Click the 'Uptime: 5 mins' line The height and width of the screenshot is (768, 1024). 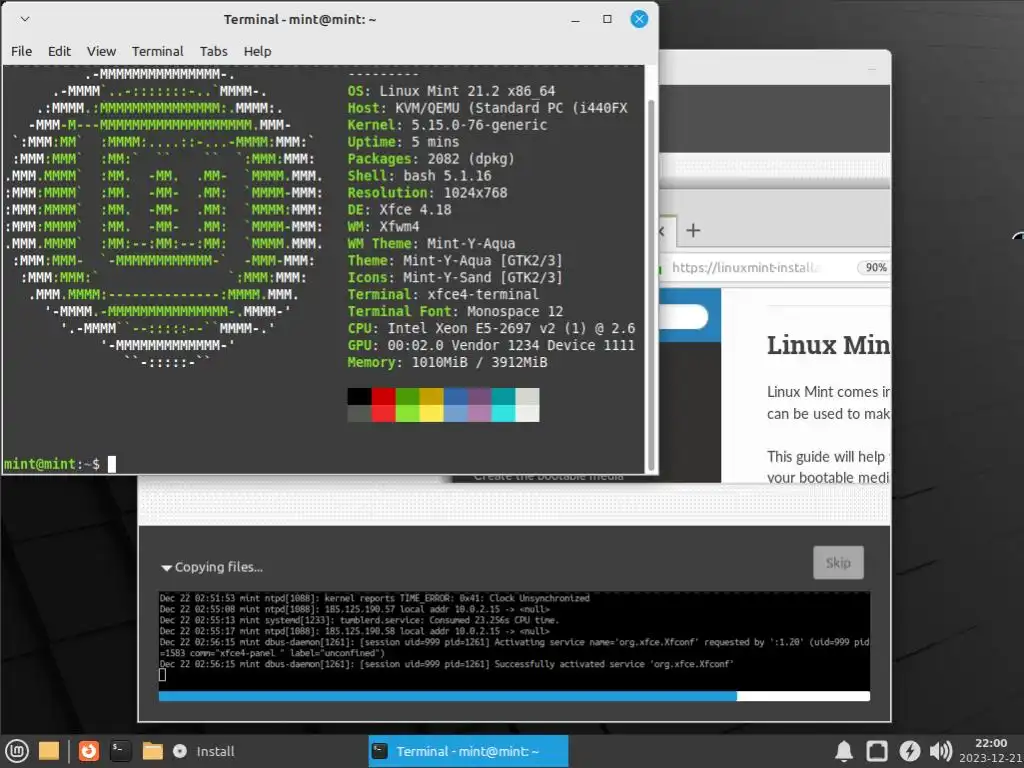click(404, 142)
